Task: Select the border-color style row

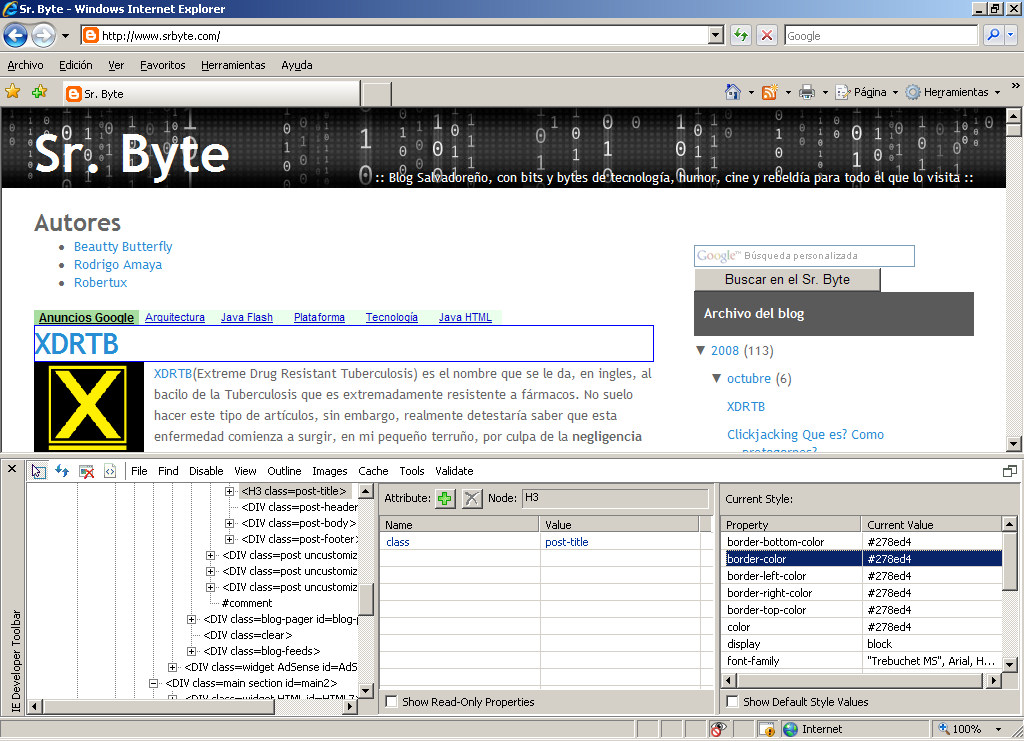Action: [x=863, y=559]
